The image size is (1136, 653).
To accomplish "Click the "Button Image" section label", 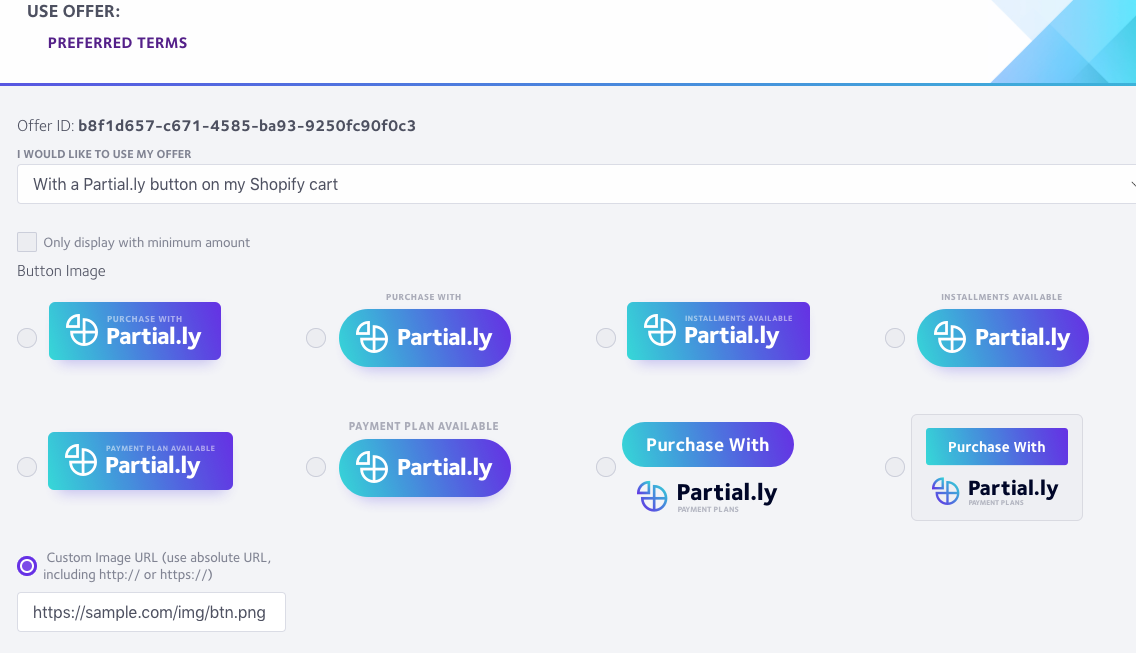I will coord(62,271).
